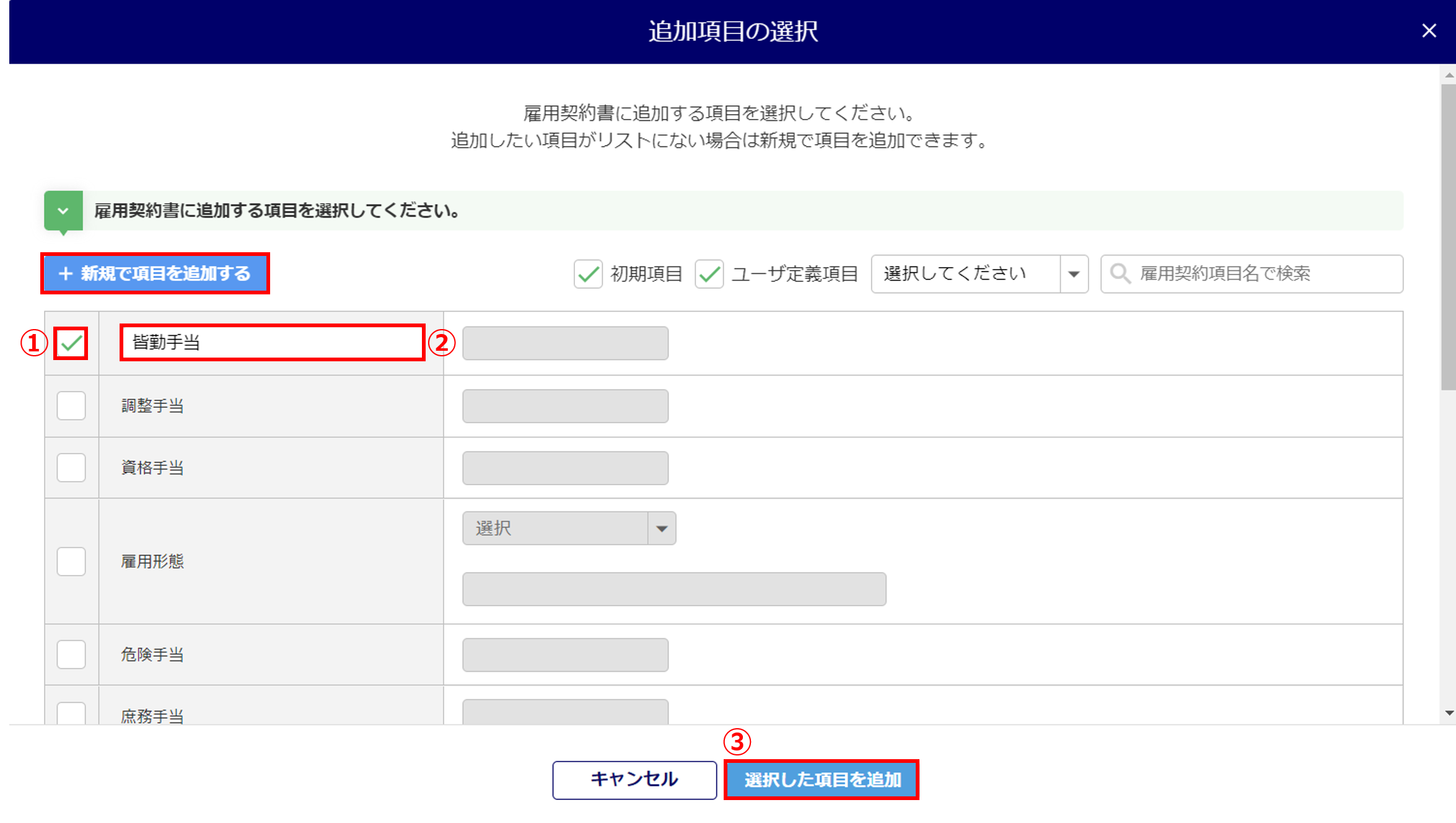Viewport: 1456px width, 823px height.
Task: Toggle the ユーザ定義項目 checkbox
Action: (x=709, y=273)
